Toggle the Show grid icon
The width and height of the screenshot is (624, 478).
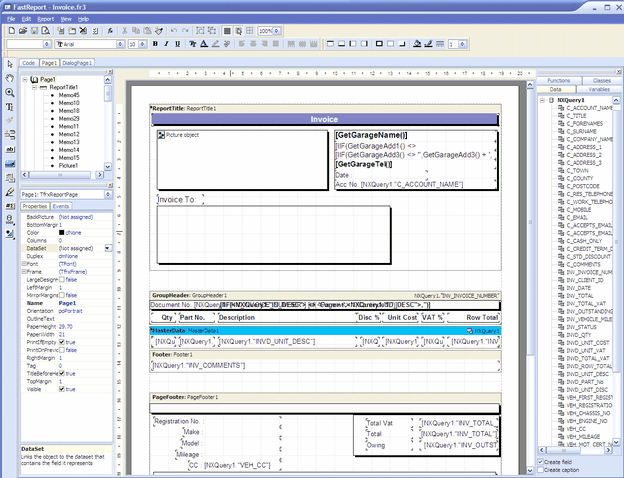tap(227, 31)
